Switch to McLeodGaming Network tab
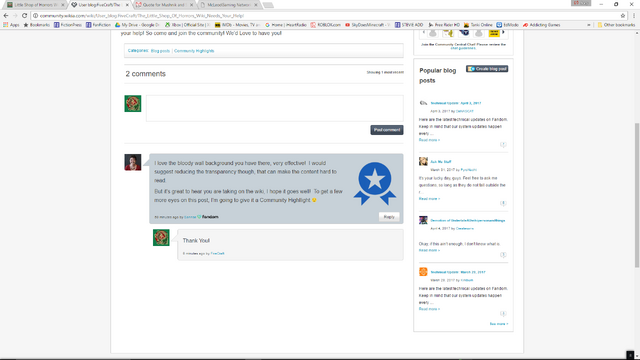Viewport: 640px width, 360px height. coord(229,5)
